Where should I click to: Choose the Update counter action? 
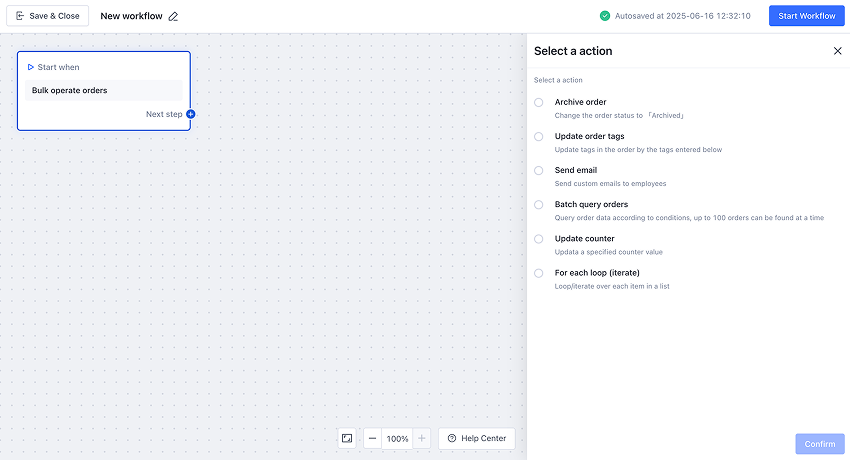pyautogui.click(x=539, y=238)
